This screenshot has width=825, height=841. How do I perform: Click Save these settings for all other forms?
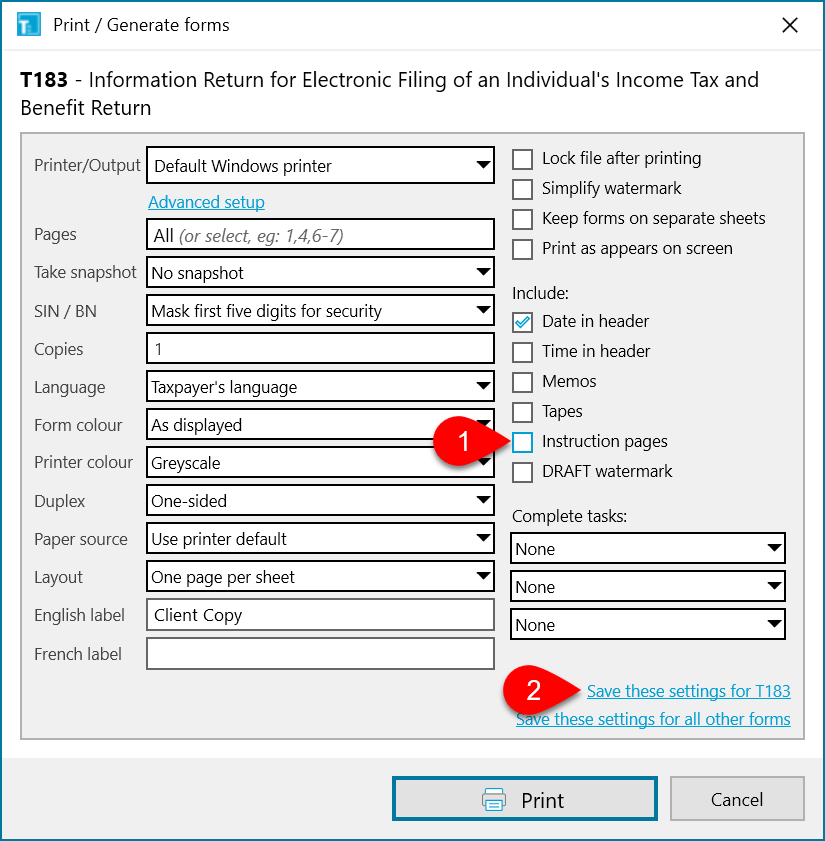(653, 719)
